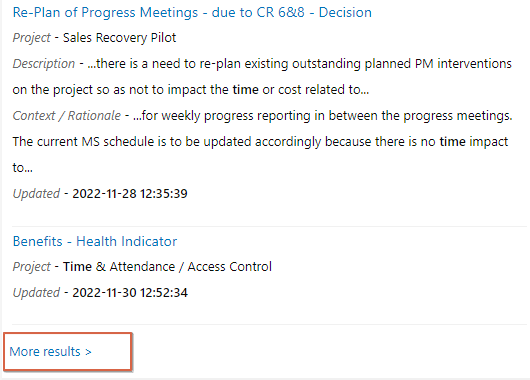Click the 2022-11-30 12:52:34 timestamp

130,293
